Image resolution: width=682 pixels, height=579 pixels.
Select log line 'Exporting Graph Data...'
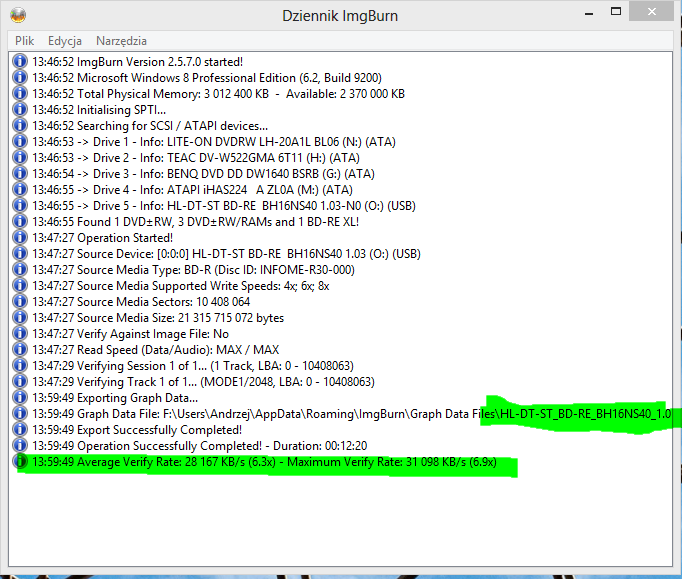coord(115,398)
